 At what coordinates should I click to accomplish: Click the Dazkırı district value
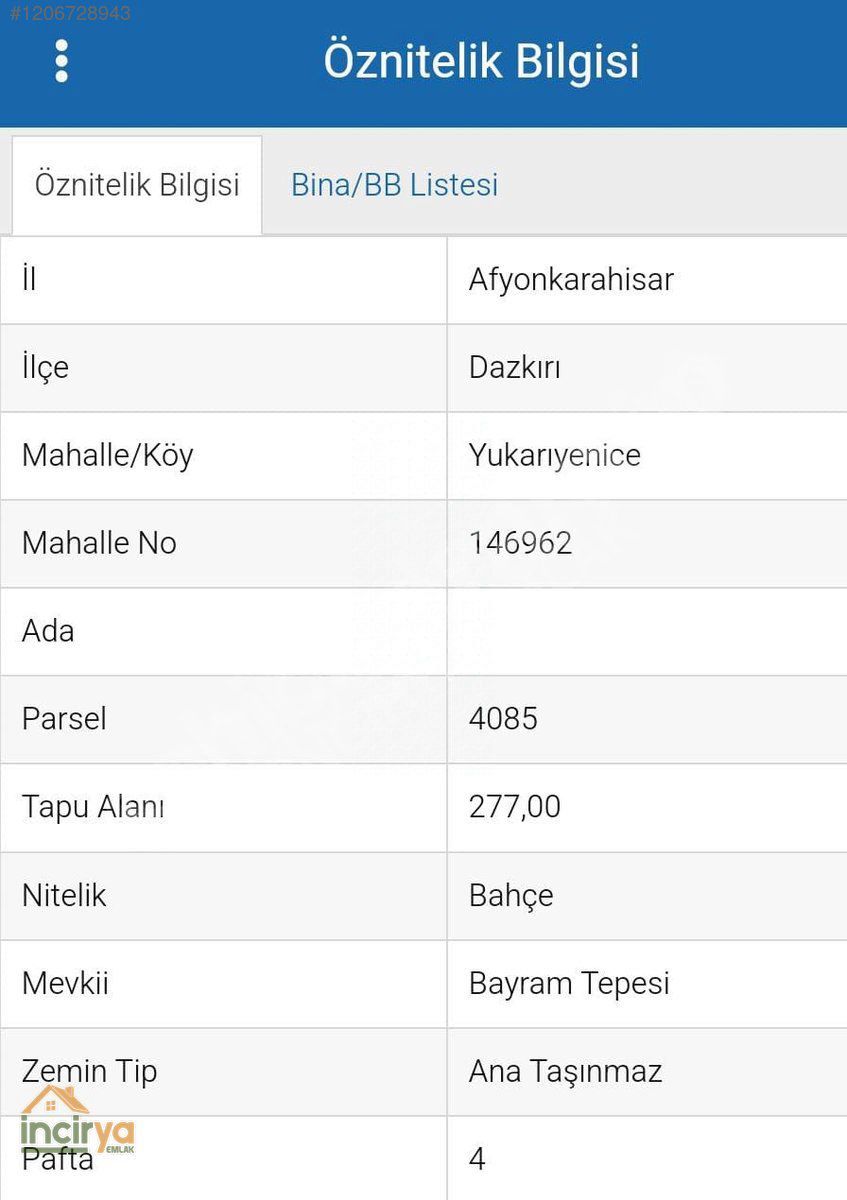point(515,367)
